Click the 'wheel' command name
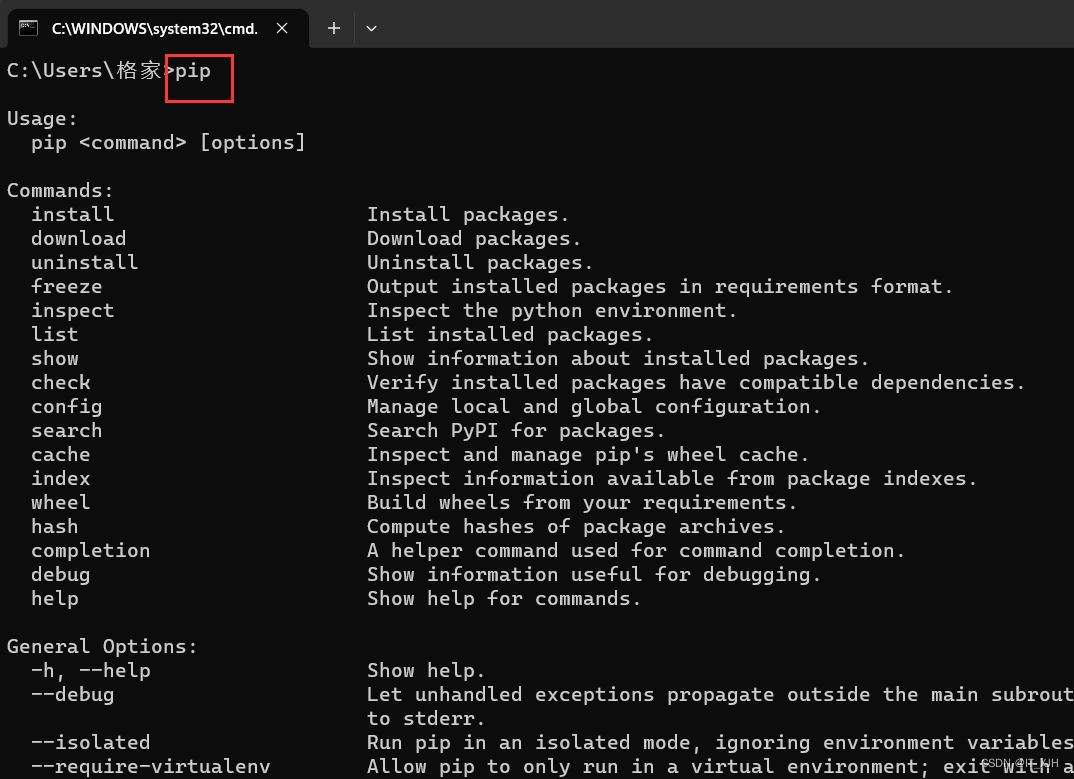The image size is (1074, 779). click(x=61, y=502)
